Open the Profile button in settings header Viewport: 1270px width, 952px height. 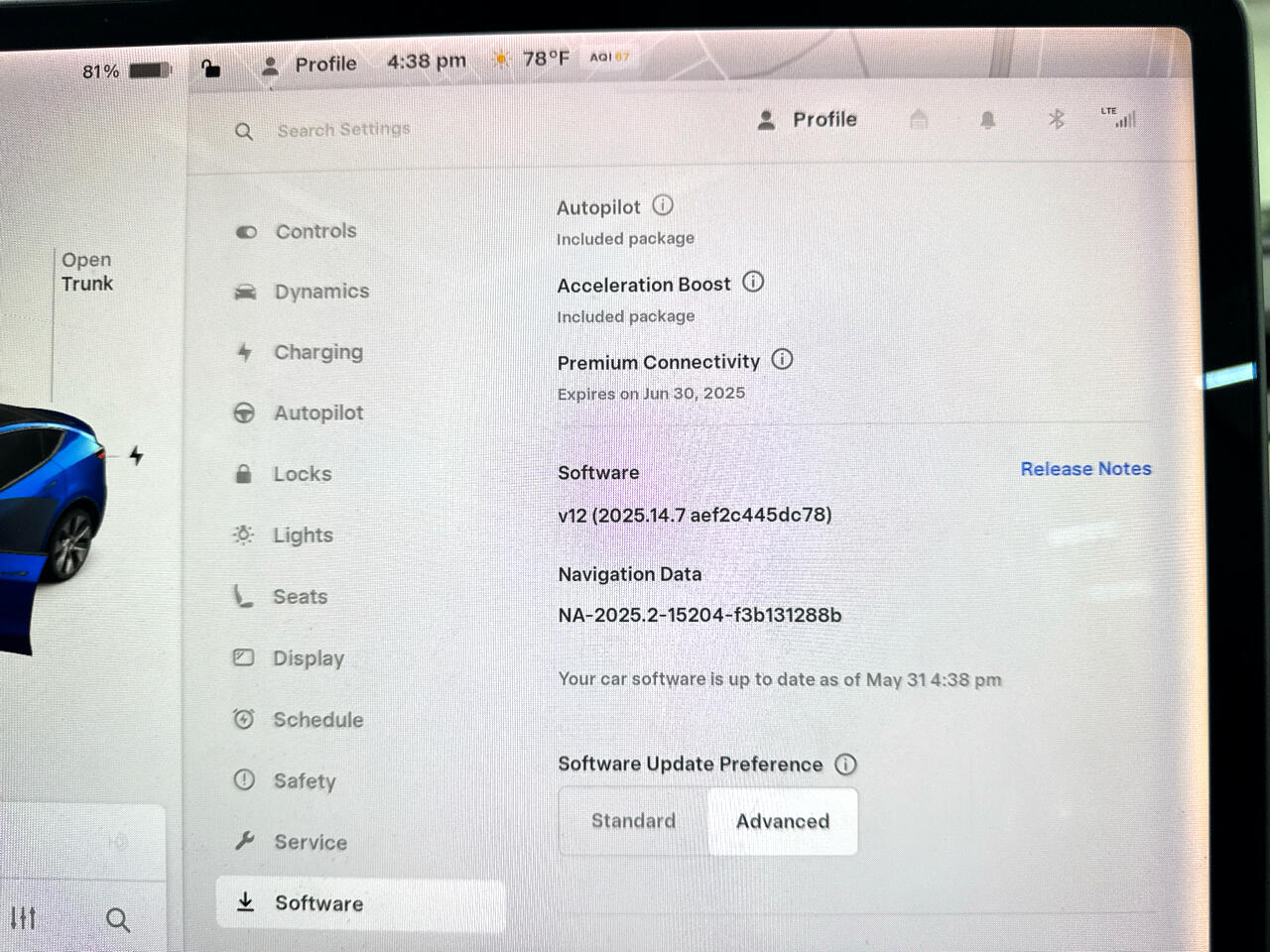807,120
